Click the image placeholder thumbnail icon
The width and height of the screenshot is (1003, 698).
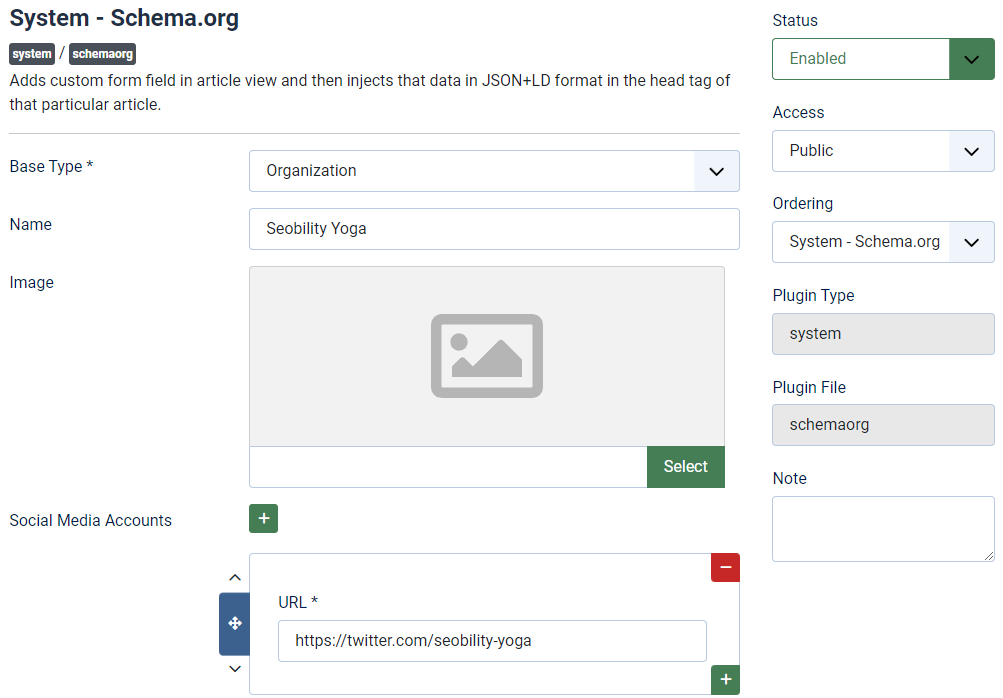tap(487, 355)
